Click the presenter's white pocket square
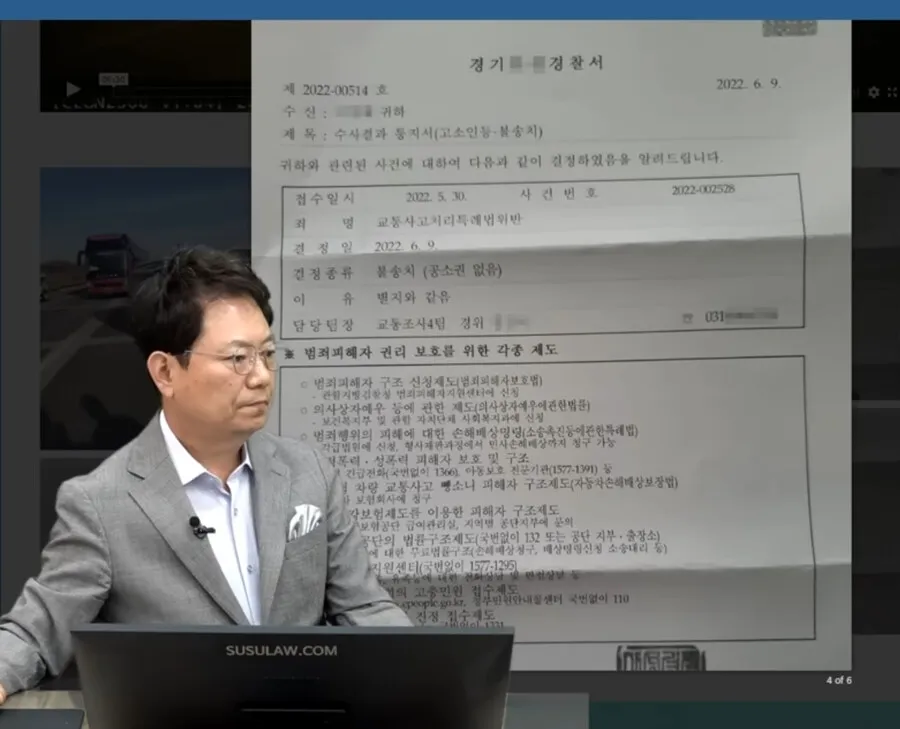The image size is (900, 729). pos(304,520)
